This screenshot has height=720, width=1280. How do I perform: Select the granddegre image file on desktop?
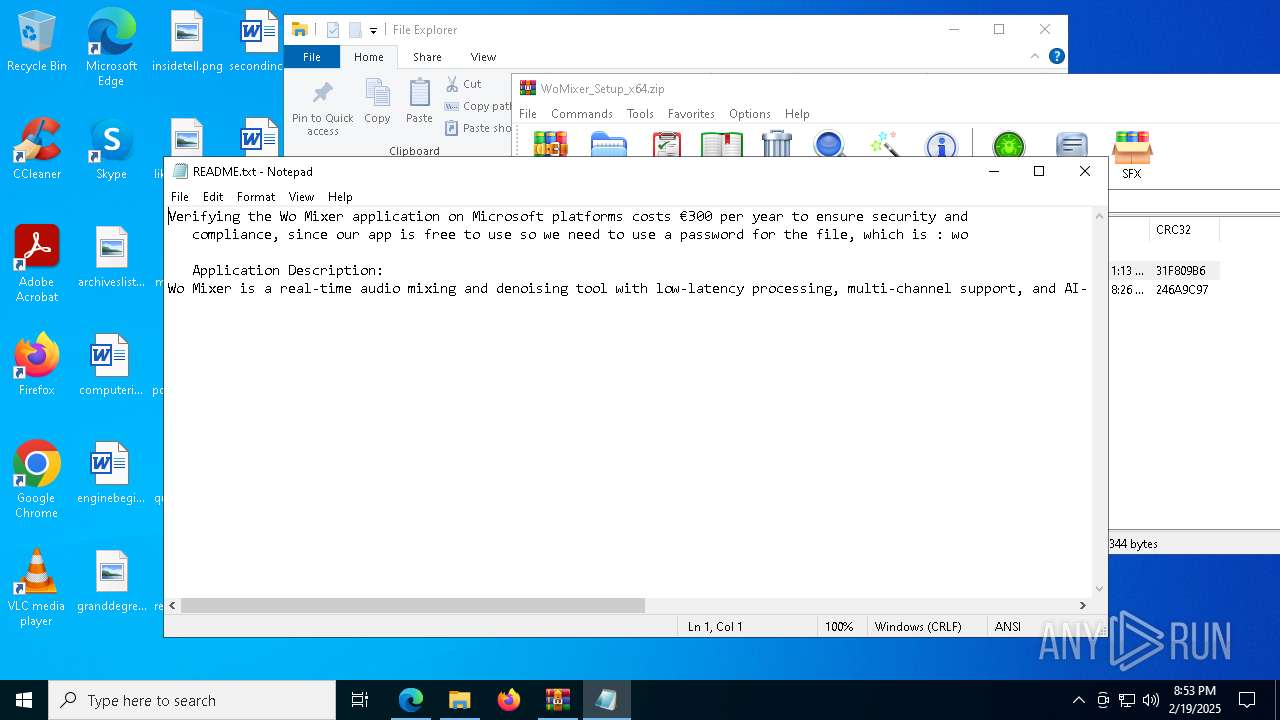click(x=111, y=581)
